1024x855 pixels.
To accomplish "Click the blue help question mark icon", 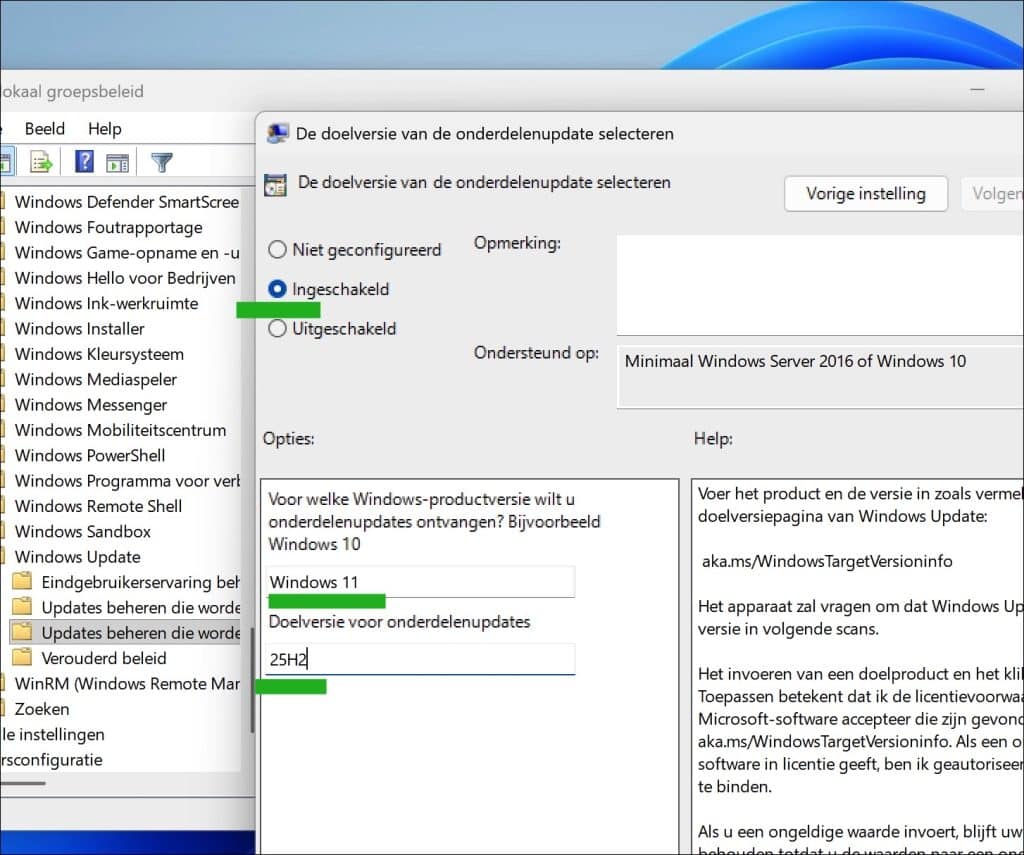I will (x=84, y=161).
